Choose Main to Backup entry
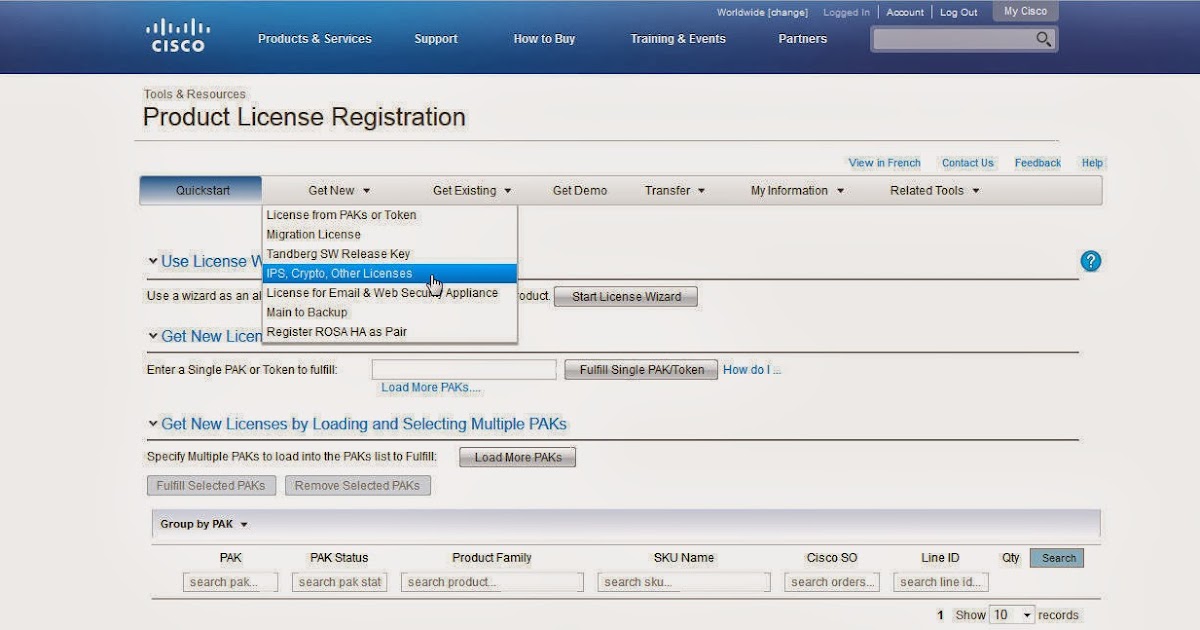 point(390,312)
